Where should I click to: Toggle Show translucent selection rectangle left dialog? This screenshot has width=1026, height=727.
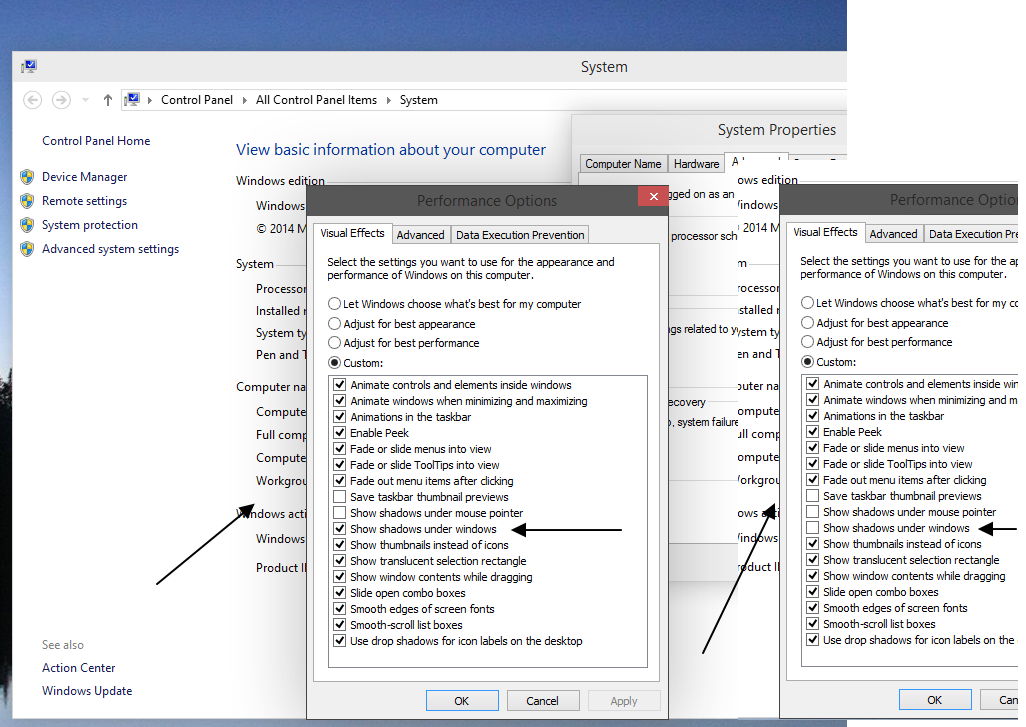[x=340, y=561]
